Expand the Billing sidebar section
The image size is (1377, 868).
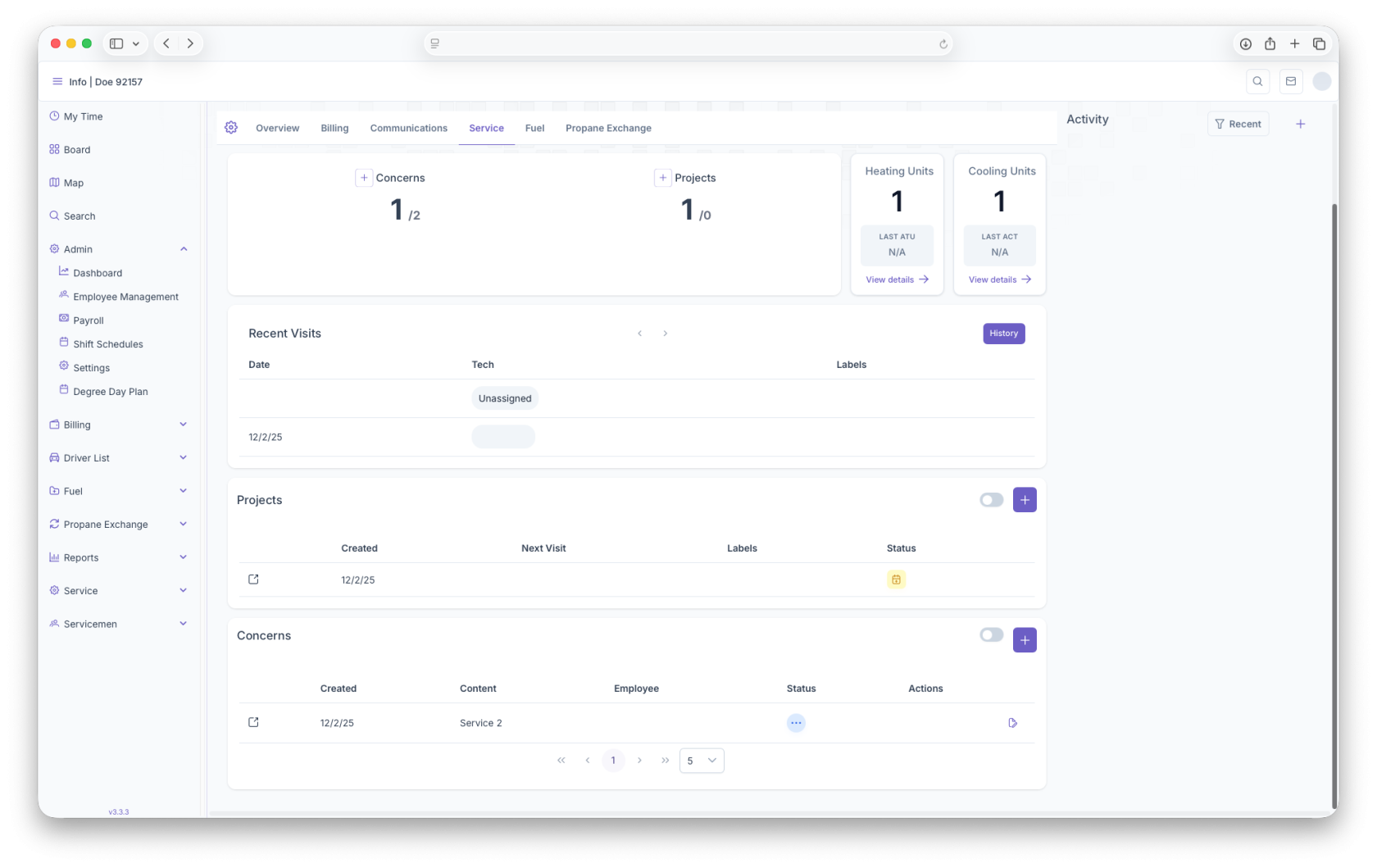click(183, 425)
